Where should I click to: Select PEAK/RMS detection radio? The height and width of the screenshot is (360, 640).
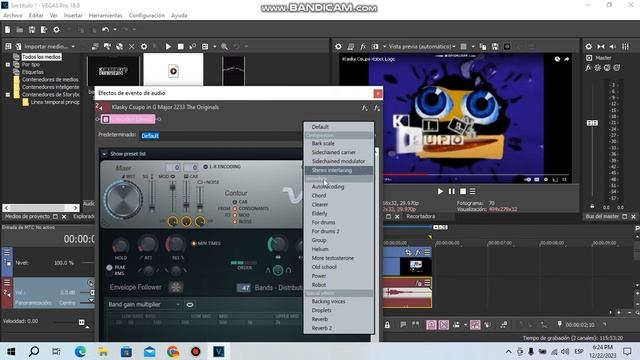click(x=109, y=268)
